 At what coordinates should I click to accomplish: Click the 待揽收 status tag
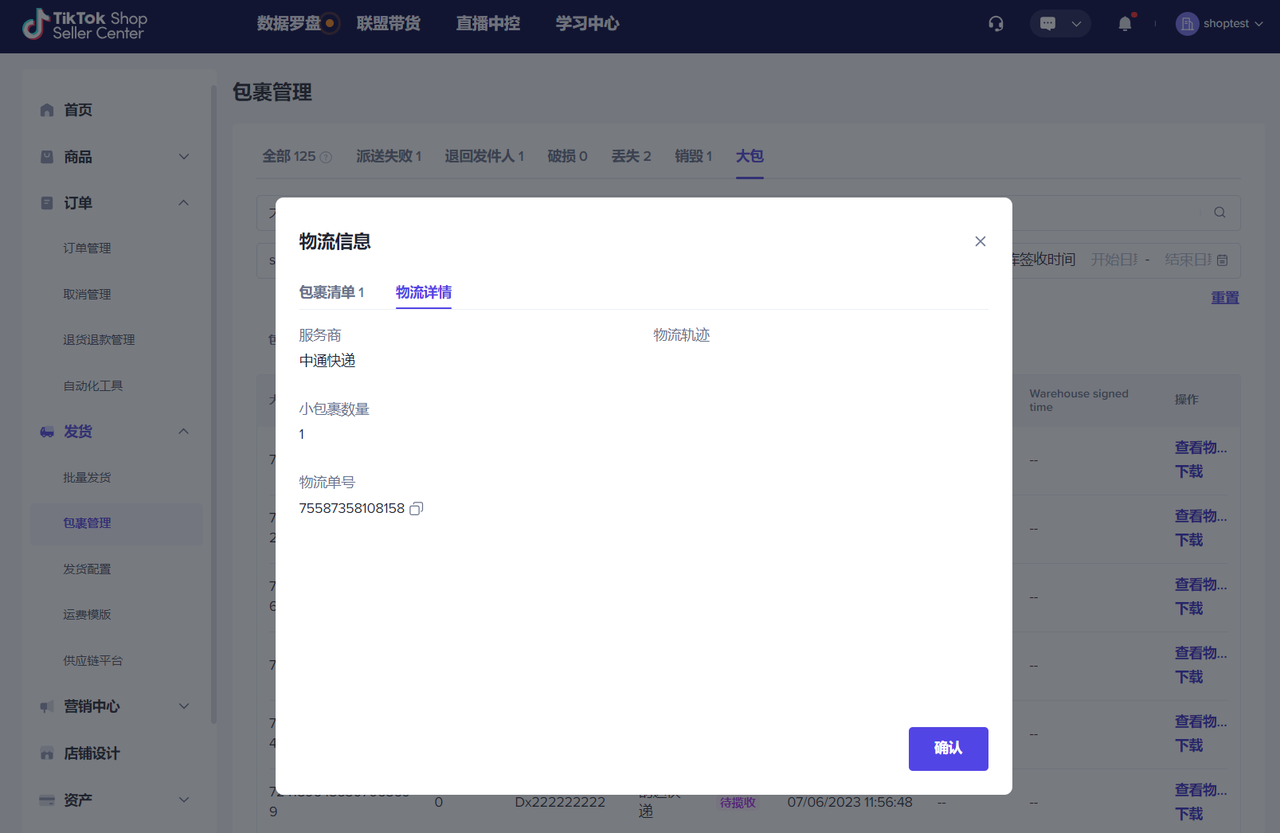(x=738, y=802)
